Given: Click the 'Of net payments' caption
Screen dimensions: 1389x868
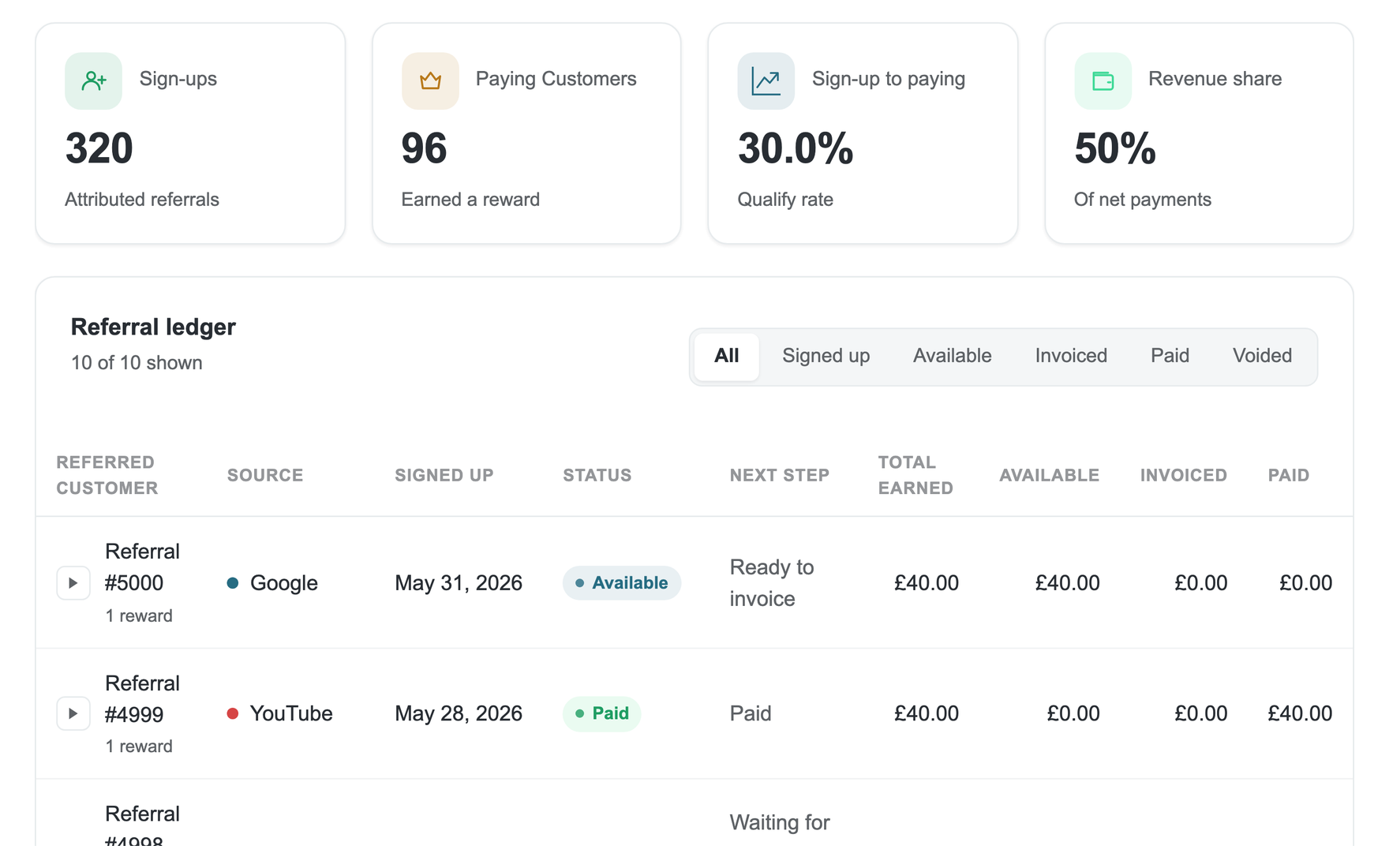Looking at the screenshot, I should tap(1142, 200).
